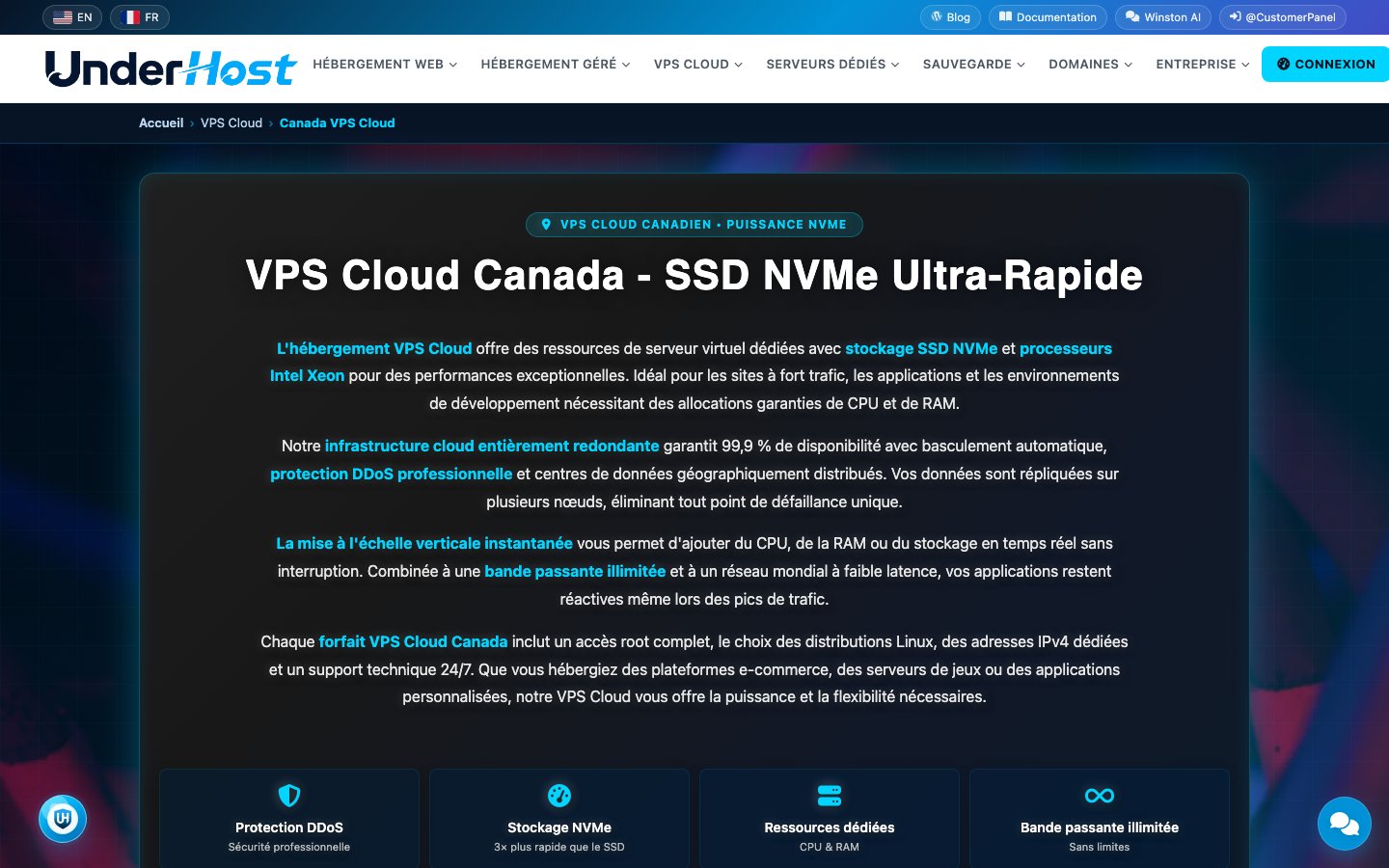Click the CPU & RAM subtitle
Screen dimensions: 1389x868
pyautogui.click(x=830, y=847)
